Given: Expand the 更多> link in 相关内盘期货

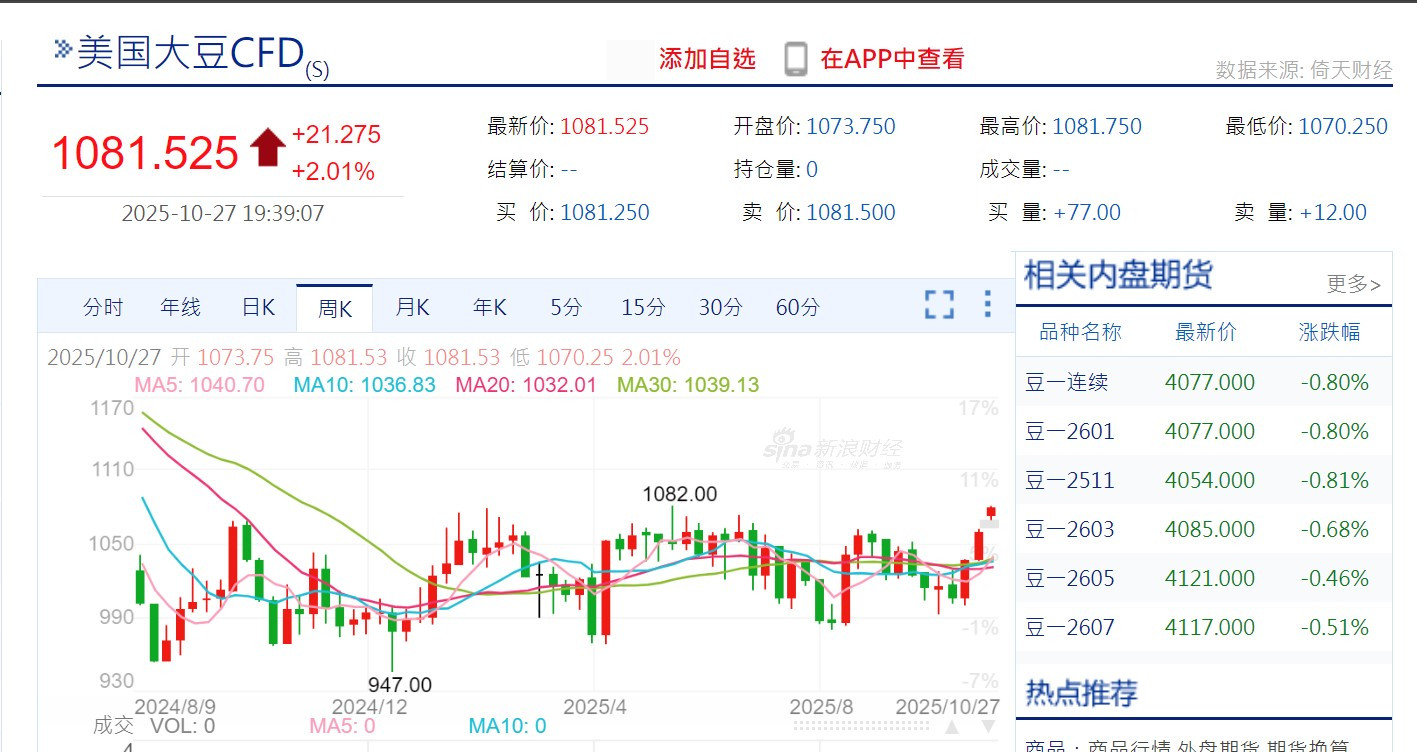Looking at the screenshot, I should tap(1353, 284).
